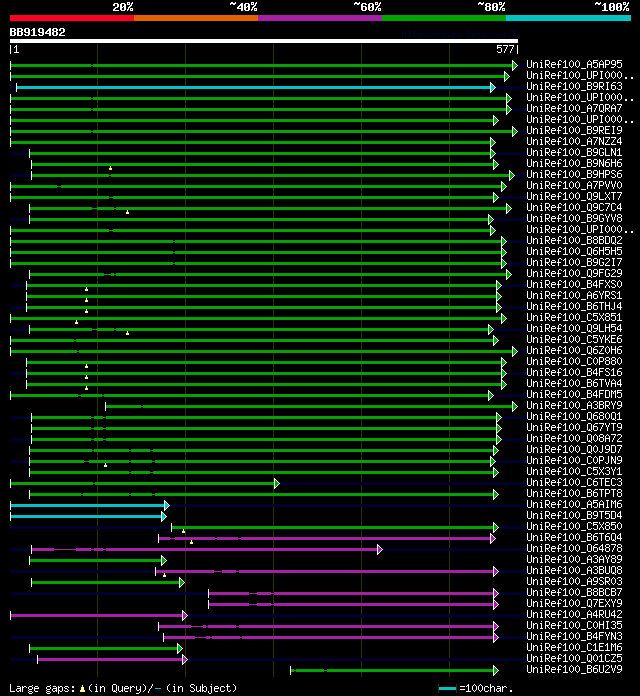Screen dimensions: 640x696
Task: Select hit UniRef100_A7NZZ4
Action: pyautogui.click(x=574, y=141)
